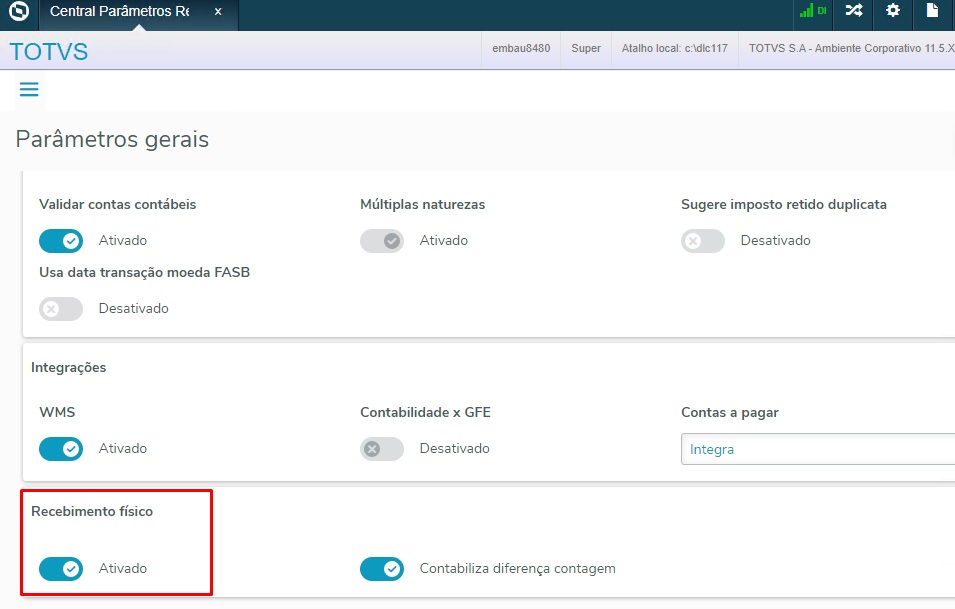Viewport: 955px width, 609px height.
Task: Click the Contabiliza diferença contagem label
Action: pyautogui.click(x=518, y=568)
